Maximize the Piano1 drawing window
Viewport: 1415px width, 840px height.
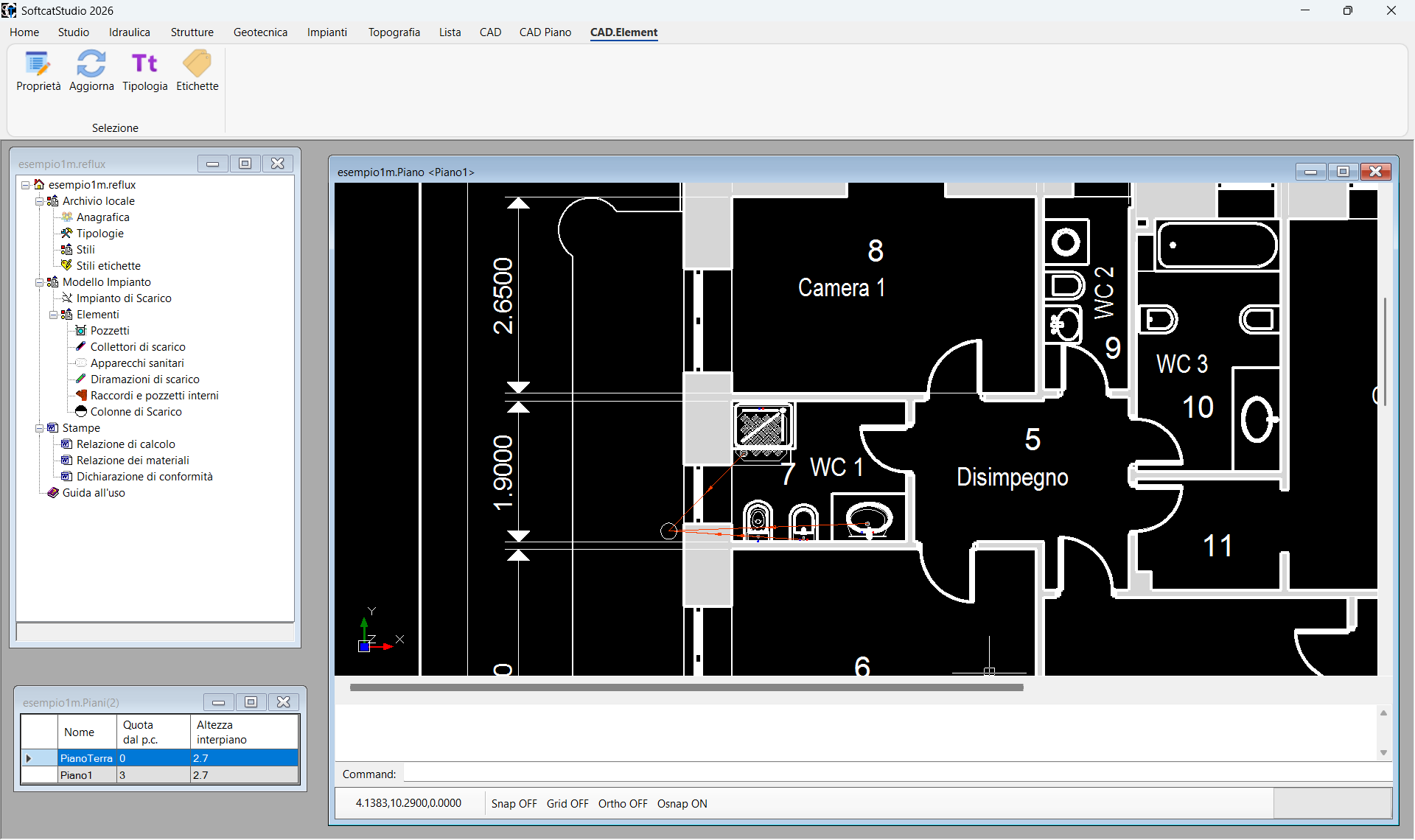(1343, 172)
